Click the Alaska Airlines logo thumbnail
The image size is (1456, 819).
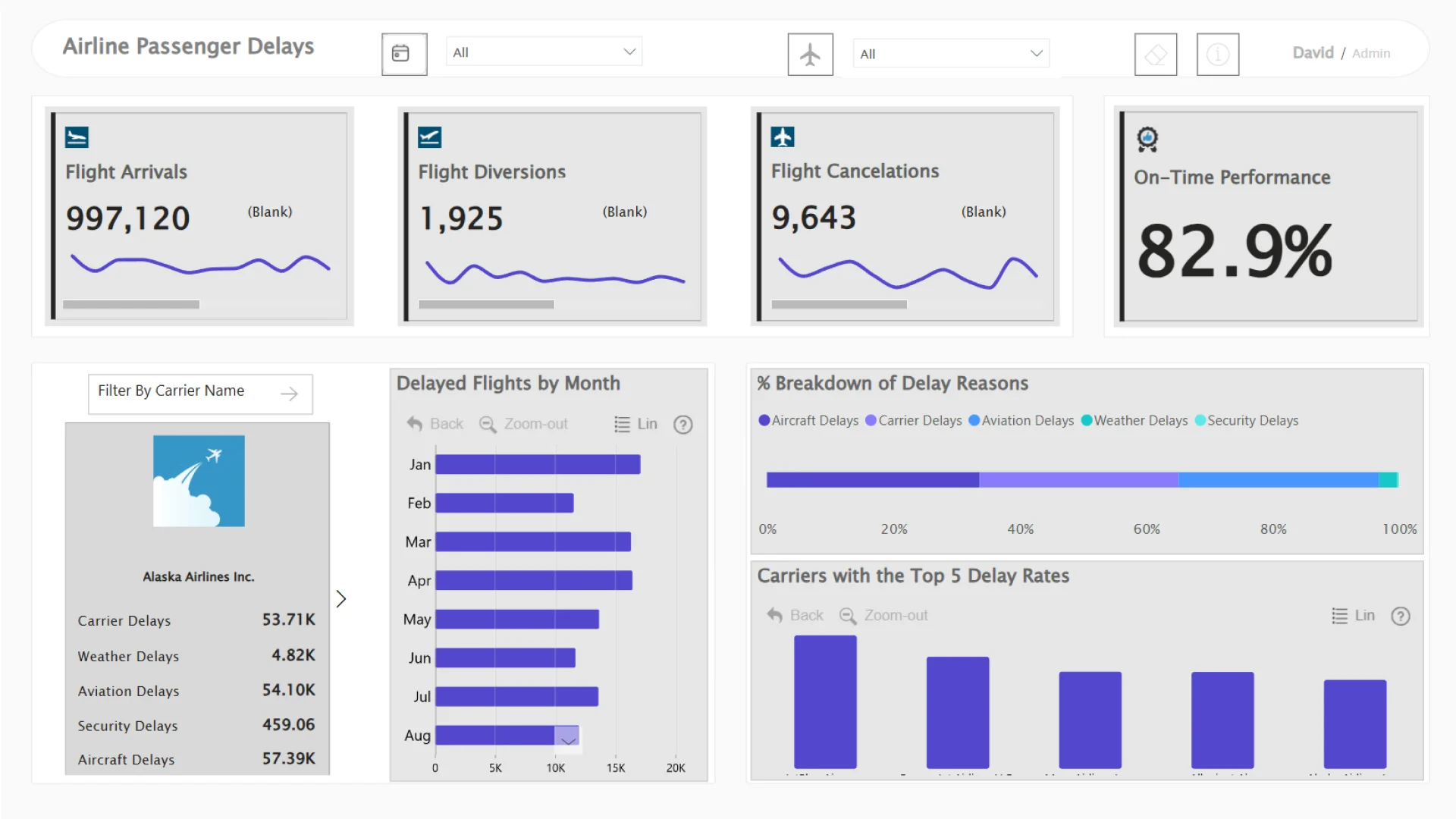[199, 481]
